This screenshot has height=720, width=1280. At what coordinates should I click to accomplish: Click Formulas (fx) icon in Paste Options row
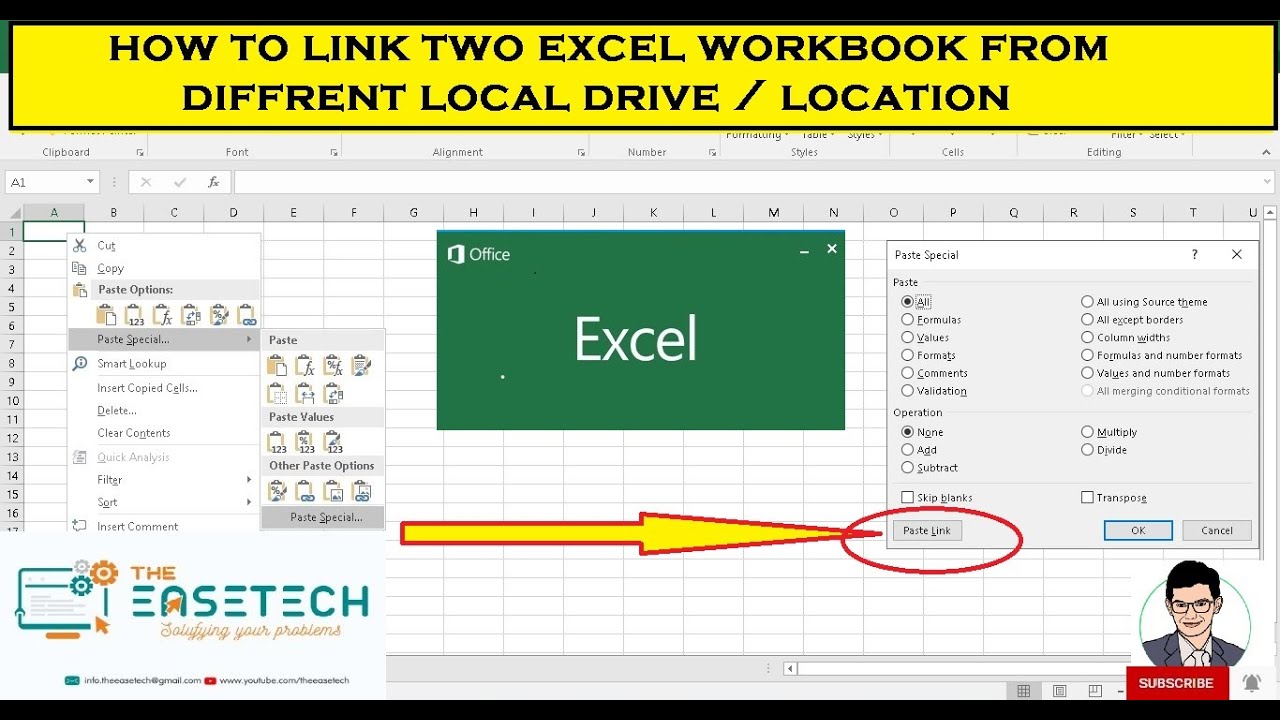pyautogui.click(x=162, y=315)
